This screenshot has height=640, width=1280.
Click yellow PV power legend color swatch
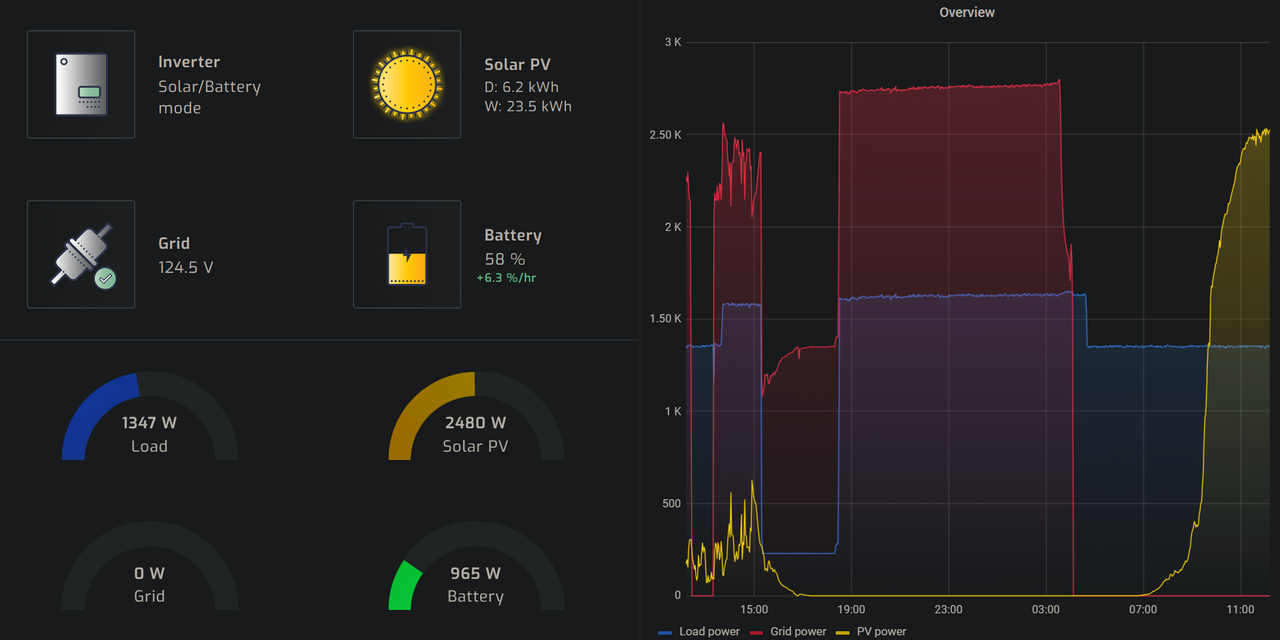pos(843,632)
